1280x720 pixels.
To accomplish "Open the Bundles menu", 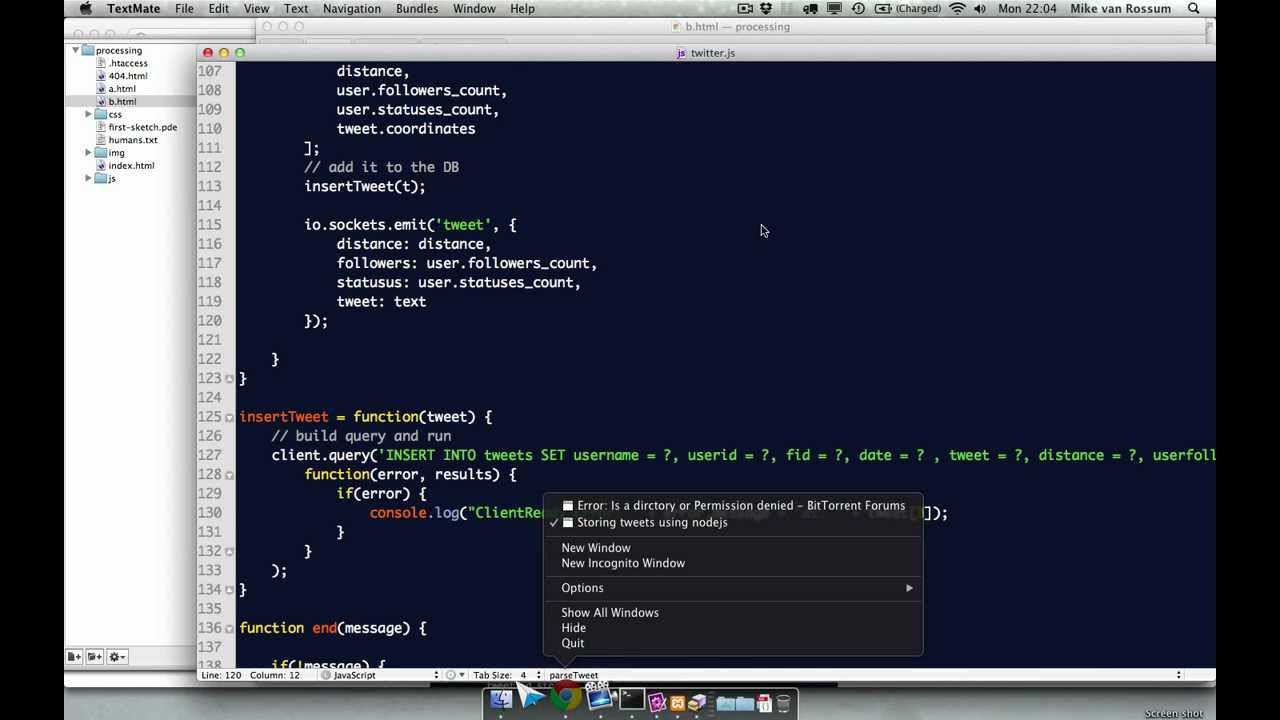I will tap(417, 8).
